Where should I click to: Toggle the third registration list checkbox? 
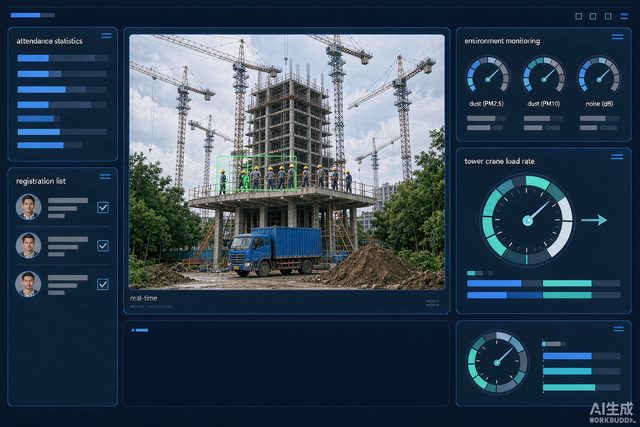(103, 284)
